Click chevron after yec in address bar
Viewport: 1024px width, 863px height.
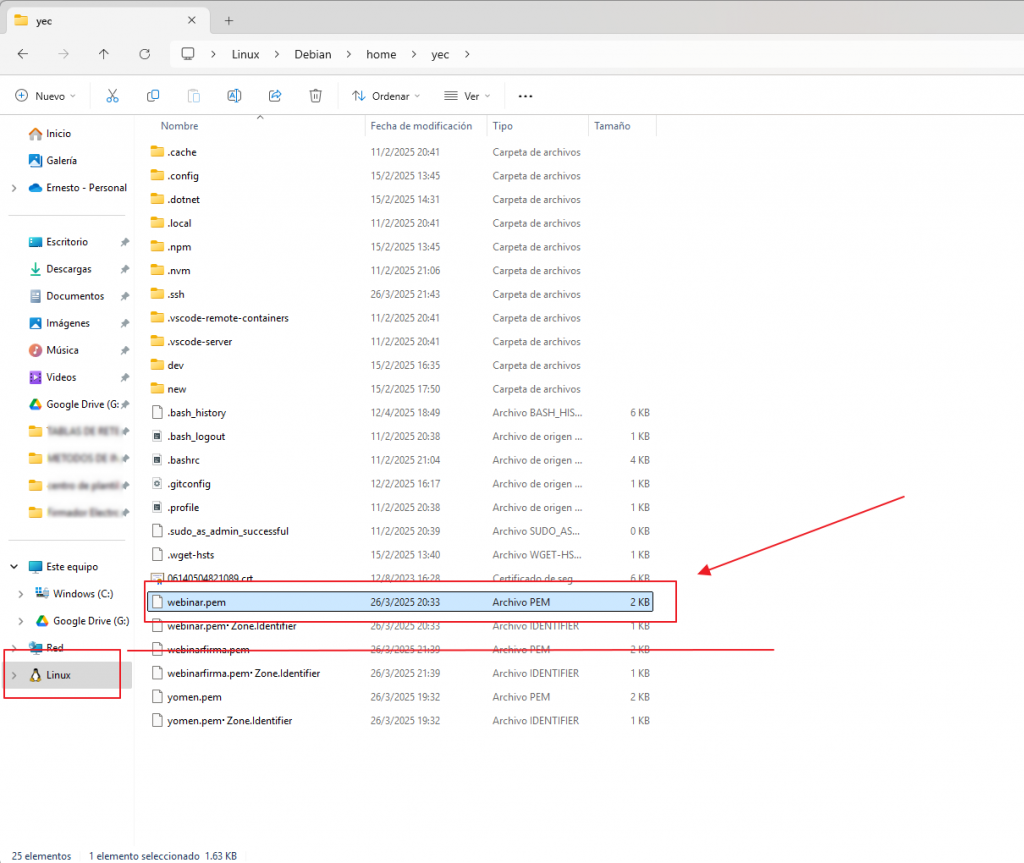coord(467,54)
